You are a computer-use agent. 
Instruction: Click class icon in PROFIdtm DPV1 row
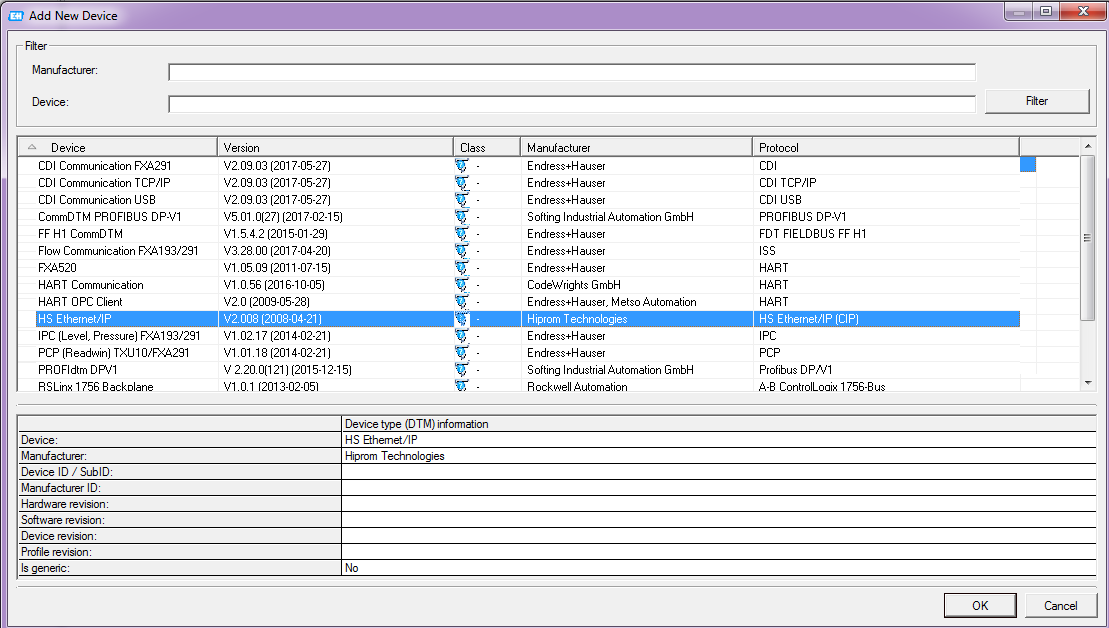[461, 370]
